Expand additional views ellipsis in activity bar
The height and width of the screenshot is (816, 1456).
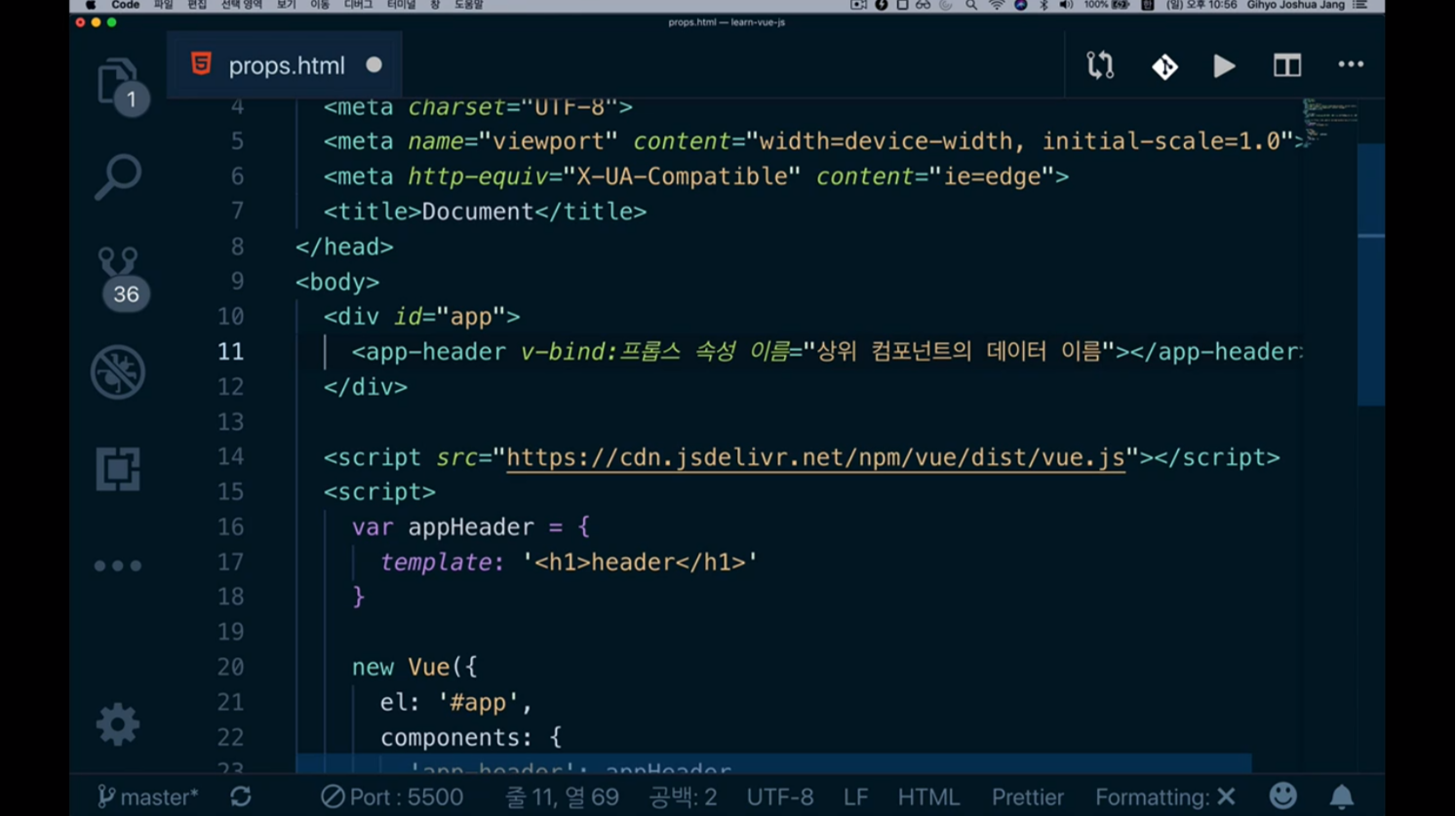[x=117, y=565]
